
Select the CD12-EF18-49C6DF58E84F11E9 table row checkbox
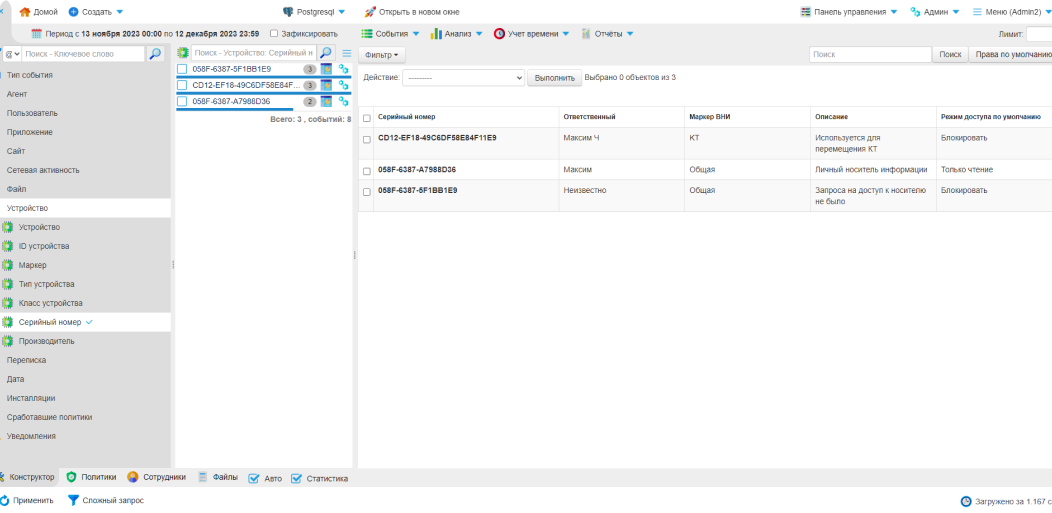tap(367, 139)
